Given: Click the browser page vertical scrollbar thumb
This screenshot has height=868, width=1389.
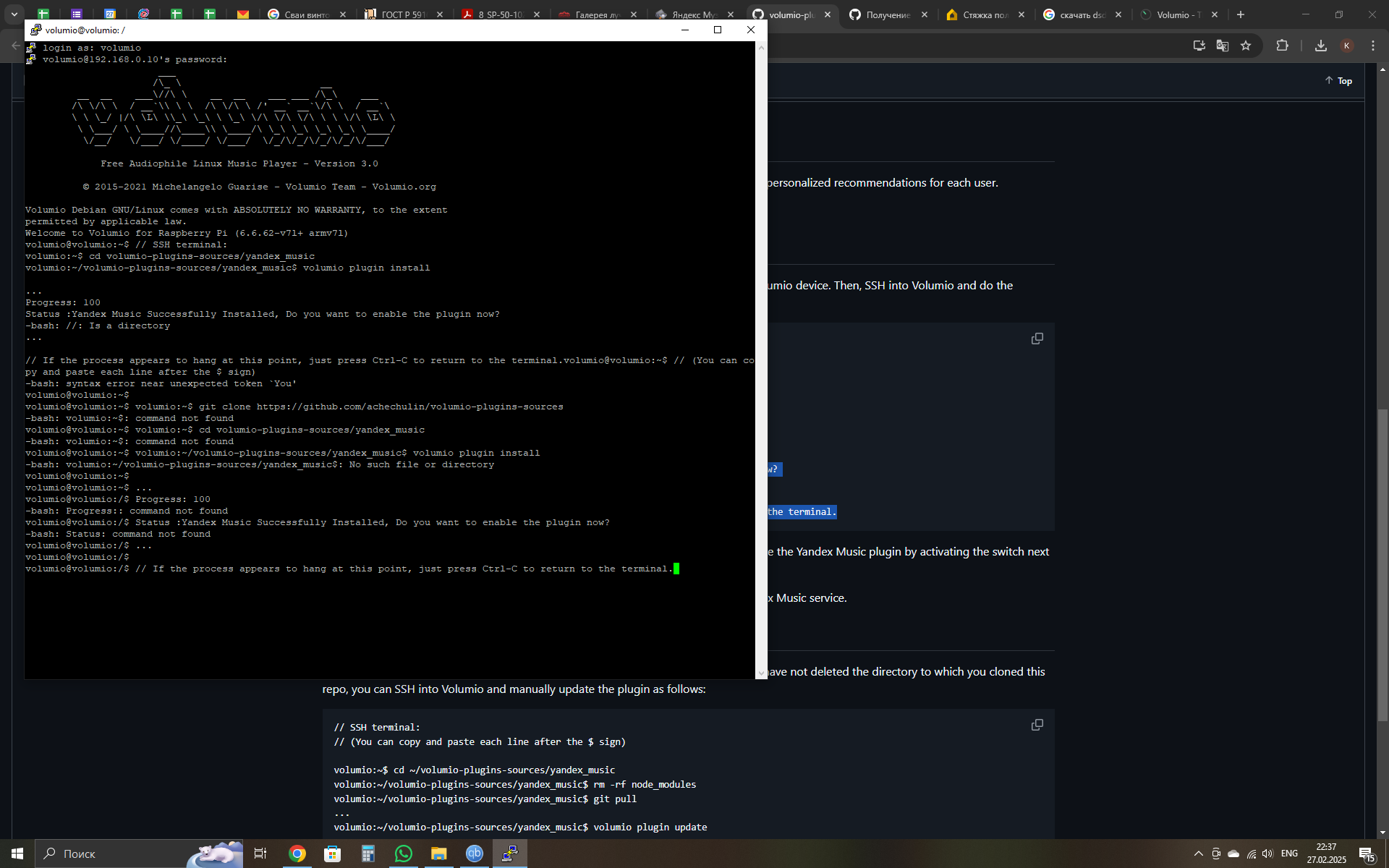Looking at the screenshot, I should coord(1382,566).
